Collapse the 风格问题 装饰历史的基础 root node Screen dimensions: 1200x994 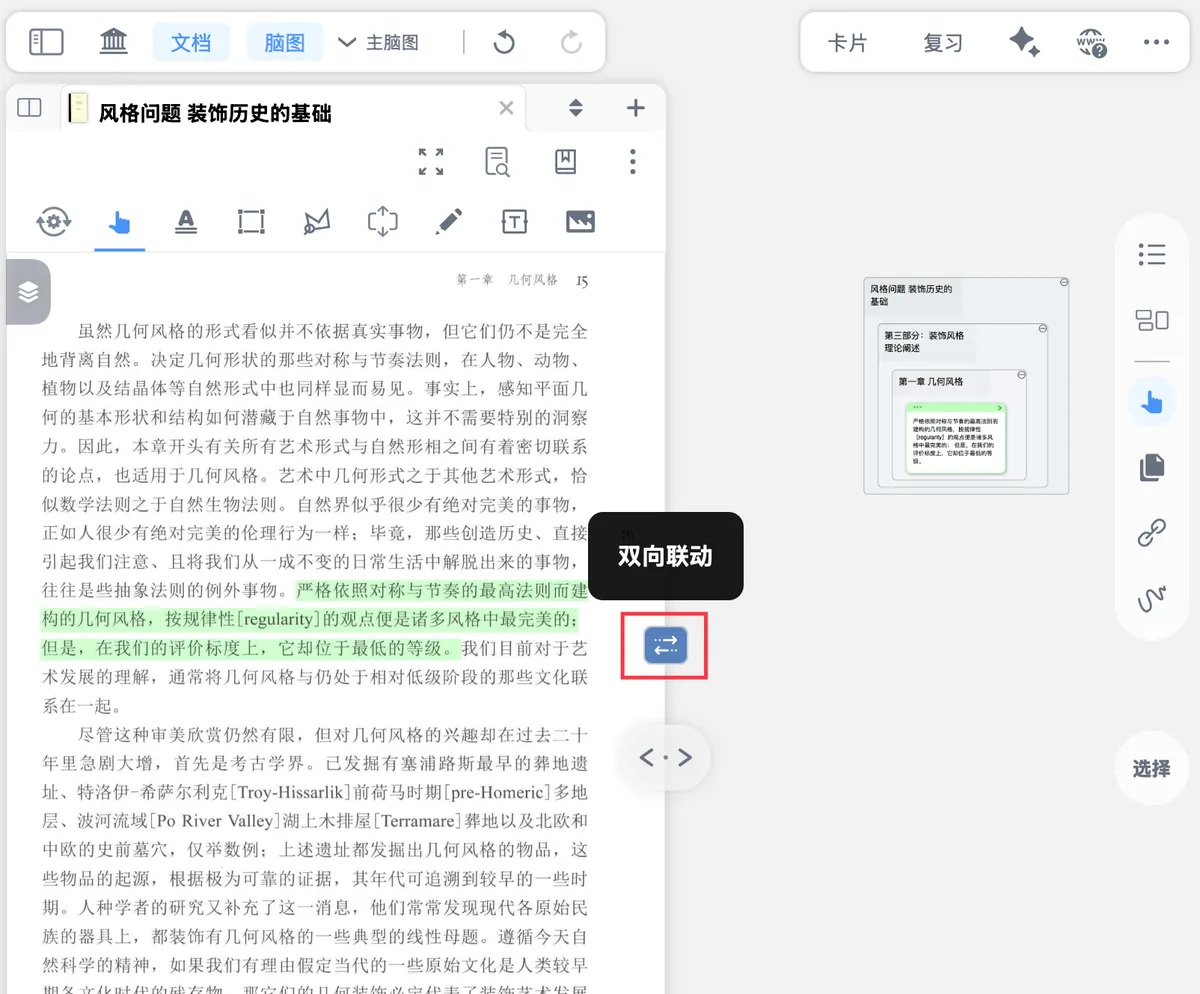[x=1064, y=283]
